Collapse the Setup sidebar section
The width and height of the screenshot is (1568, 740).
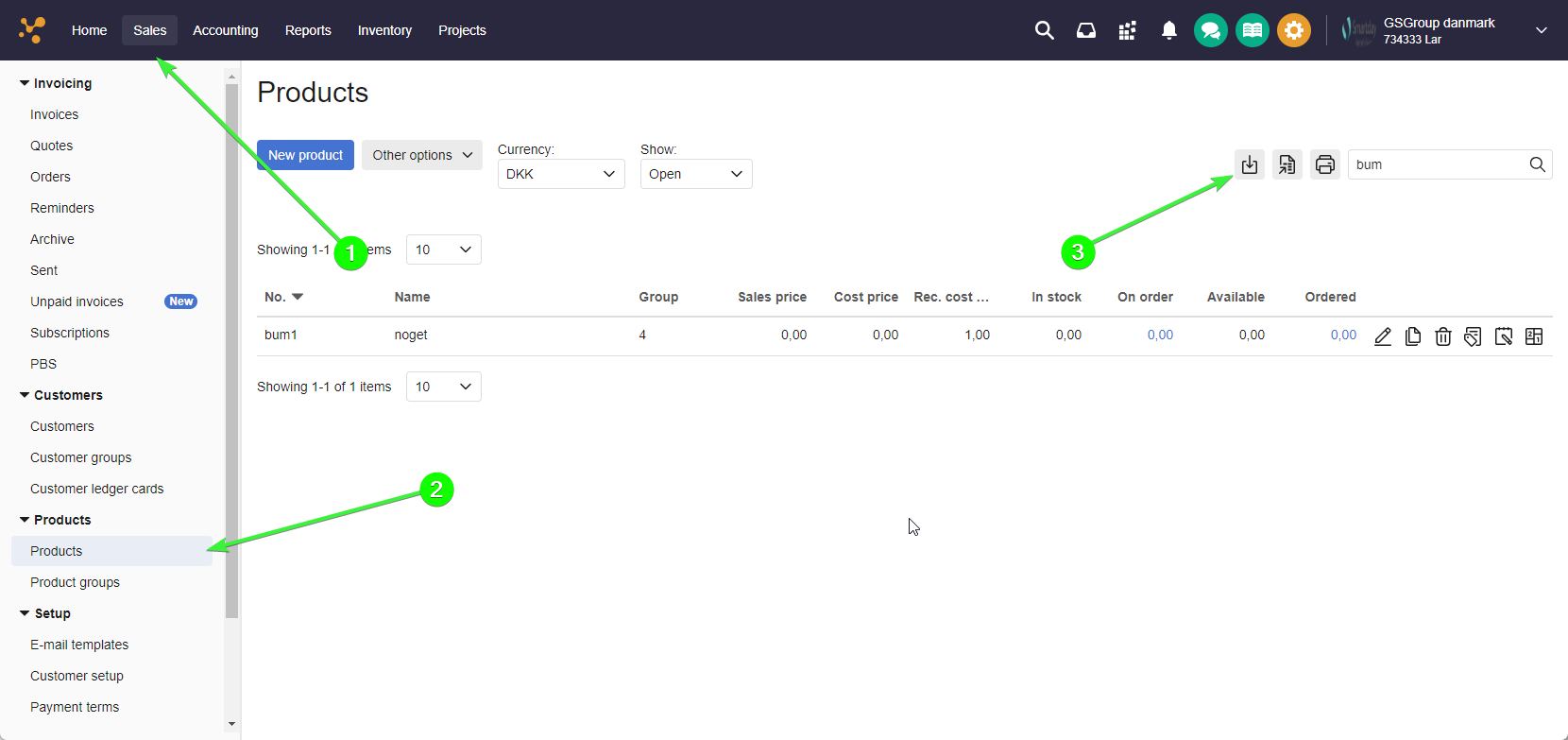[x=25, y=613]
